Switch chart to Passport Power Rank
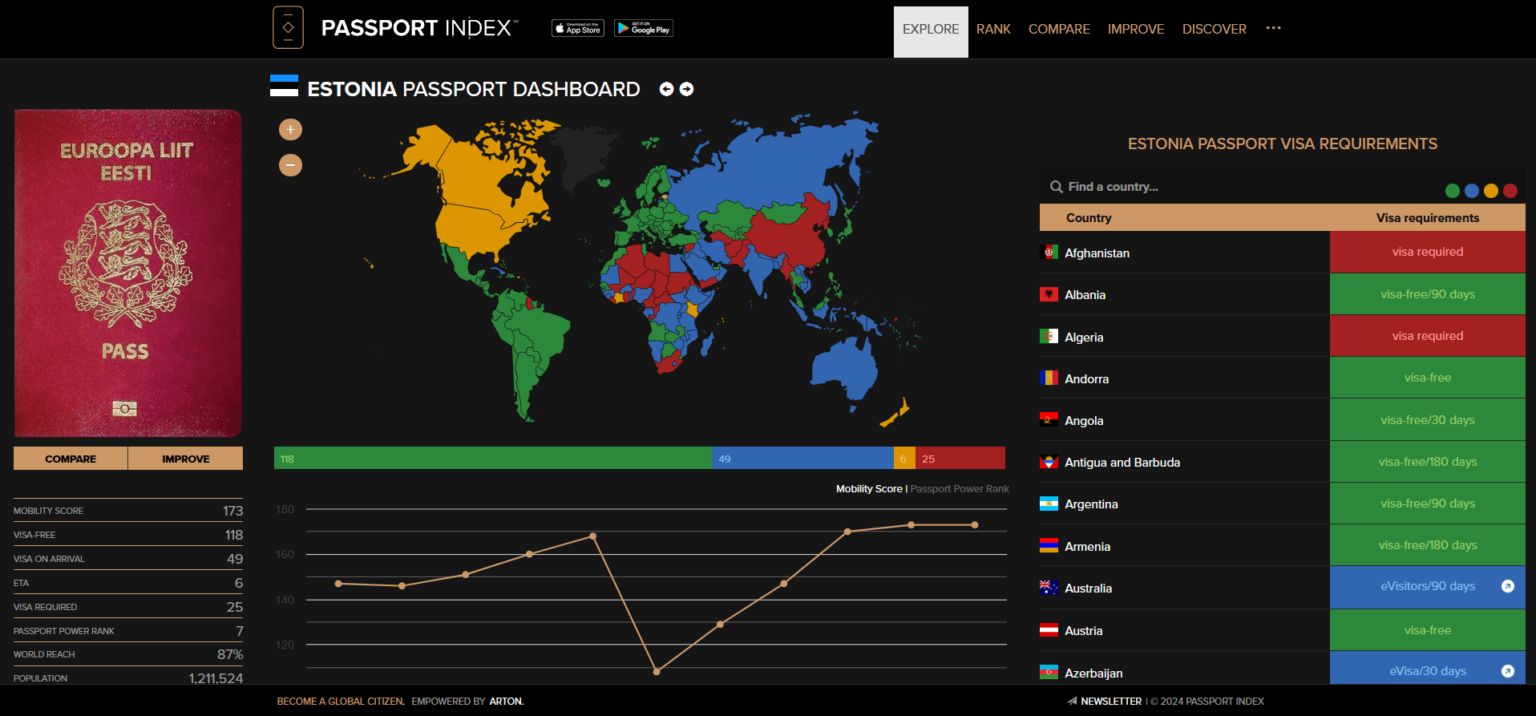1536x716 pixels. click(959, 489)
